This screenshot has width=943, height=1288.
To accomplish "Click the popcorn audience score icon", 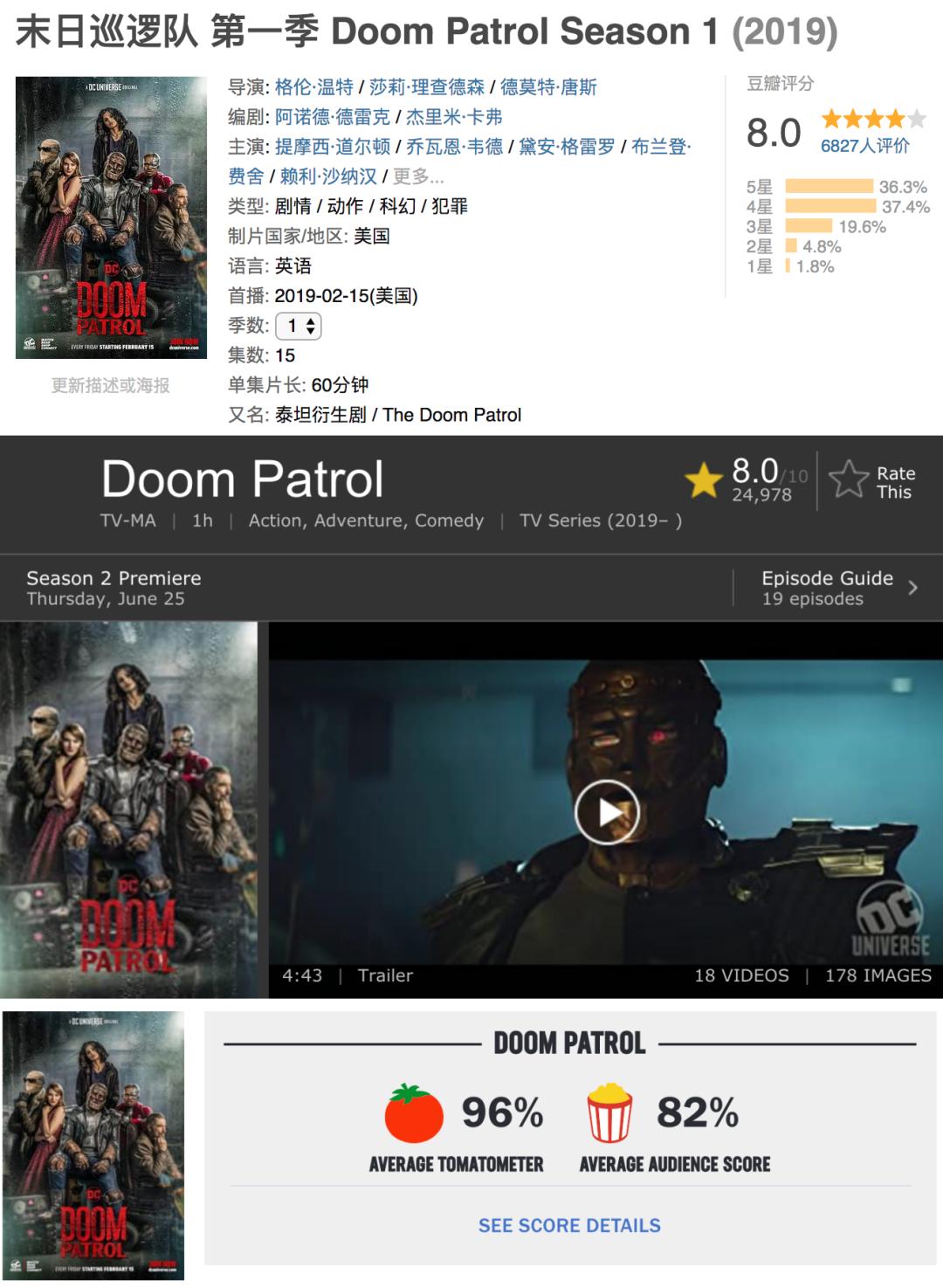I will (x=609, y=1112).
